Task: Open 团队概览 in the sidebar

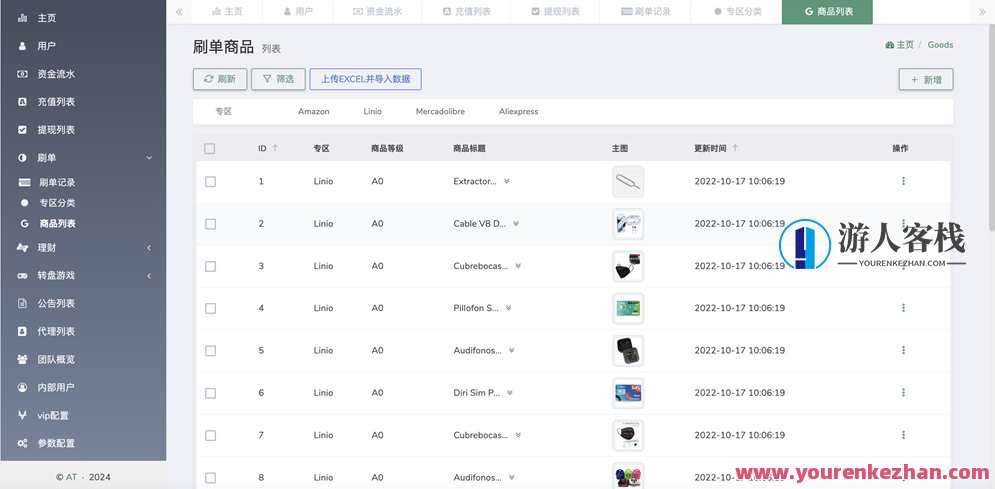Action: [x=82, y=359]
